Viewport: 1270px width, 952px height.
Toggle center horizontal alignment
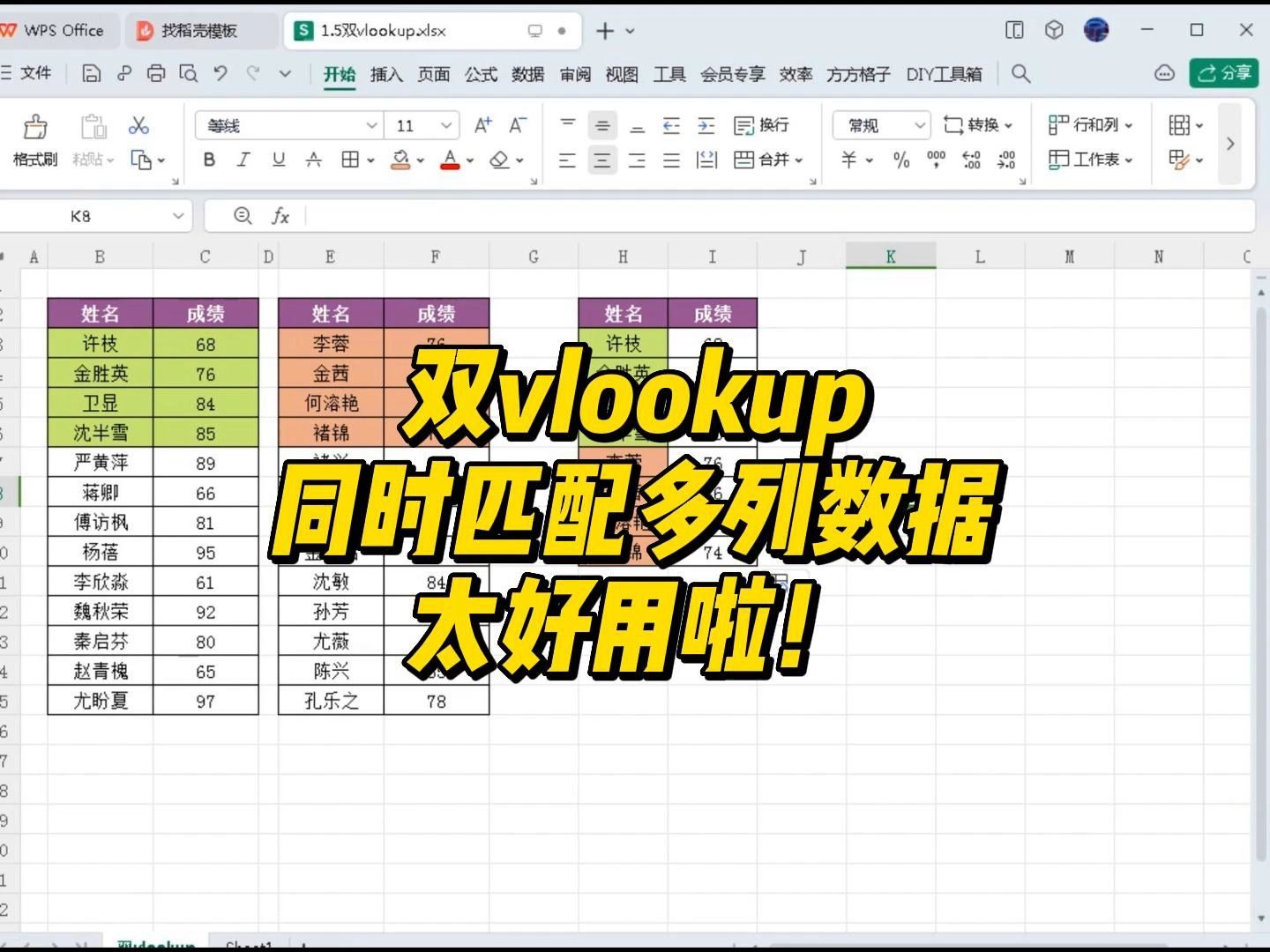coord(602,160)
